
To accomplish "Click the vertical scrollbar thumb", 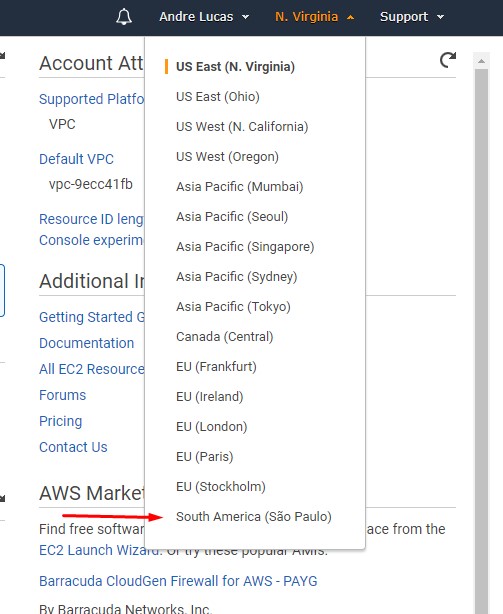I will pyautogui.click(x=481, y=341).
